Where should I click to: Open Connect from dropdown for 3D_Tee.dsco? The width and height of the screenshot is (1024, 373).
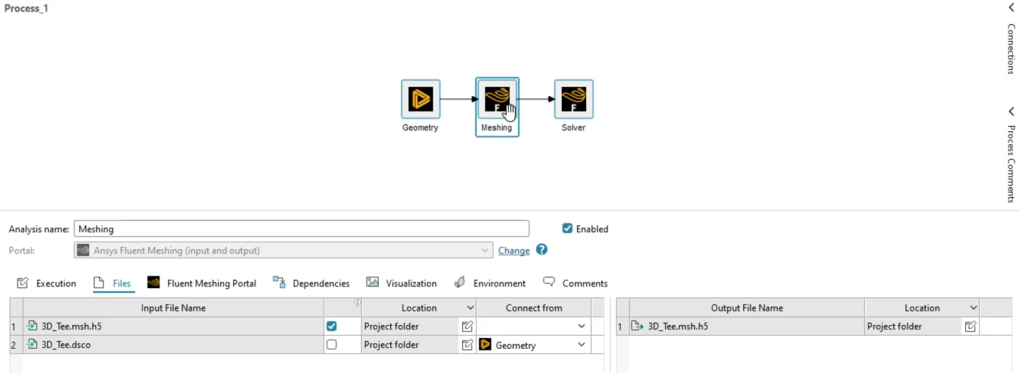581,345
